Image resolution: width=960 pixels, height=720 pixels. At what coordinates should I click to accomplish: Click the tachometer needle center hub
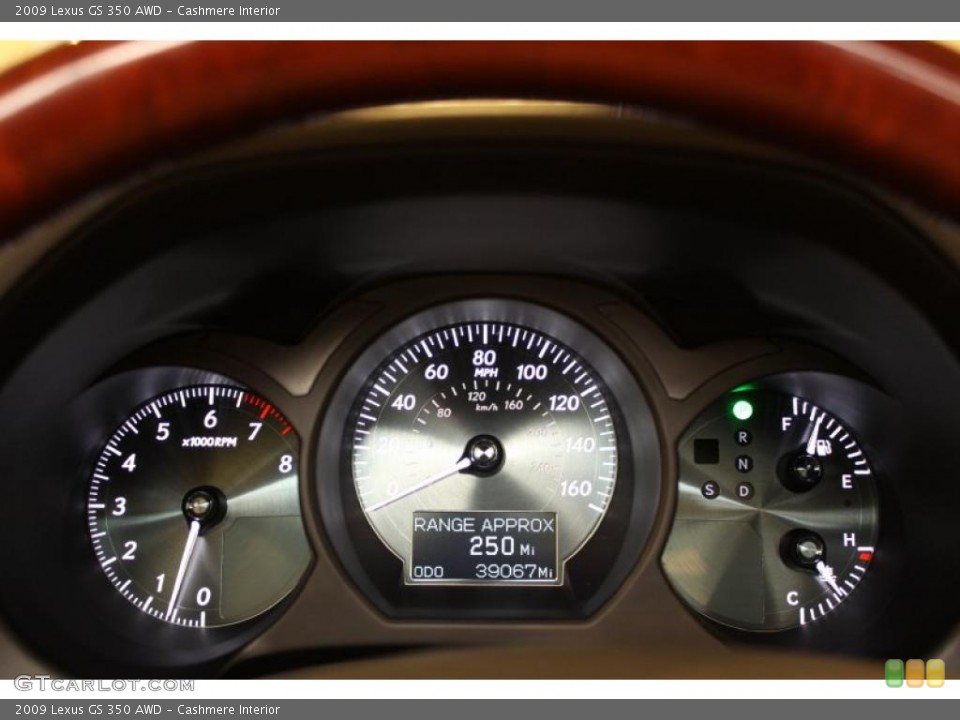click(201, 506)
